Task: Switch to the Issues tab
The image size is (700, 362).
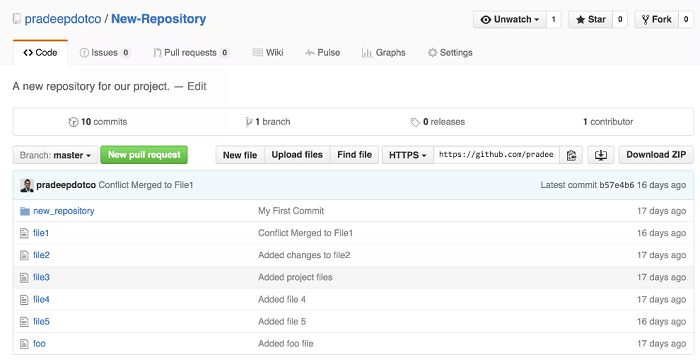Action: [x=105, y=53]
